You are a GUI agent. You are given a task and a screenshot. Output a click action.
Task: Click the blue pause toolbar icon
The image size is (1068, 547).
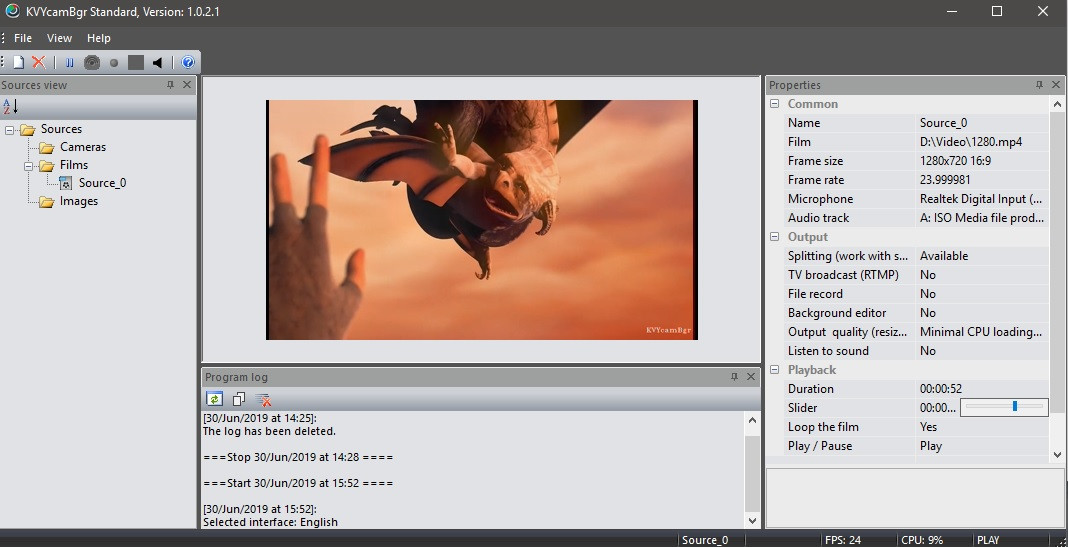point(69,63)
